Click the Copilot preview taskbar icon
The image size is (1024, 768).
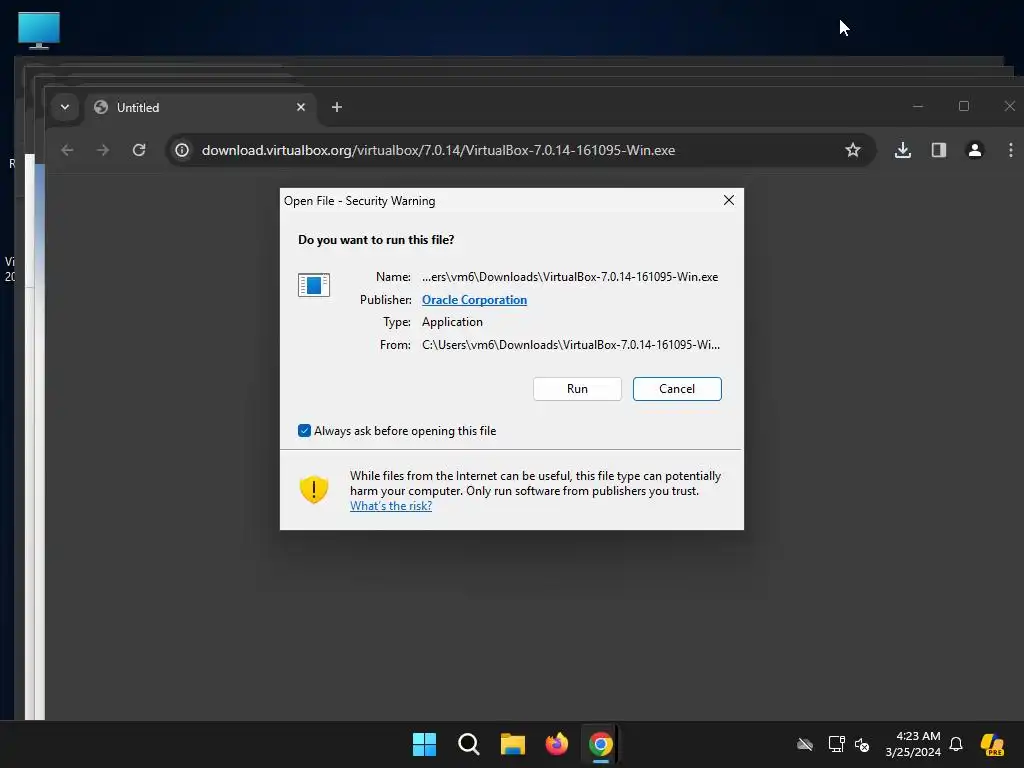(x=993, y=744)
